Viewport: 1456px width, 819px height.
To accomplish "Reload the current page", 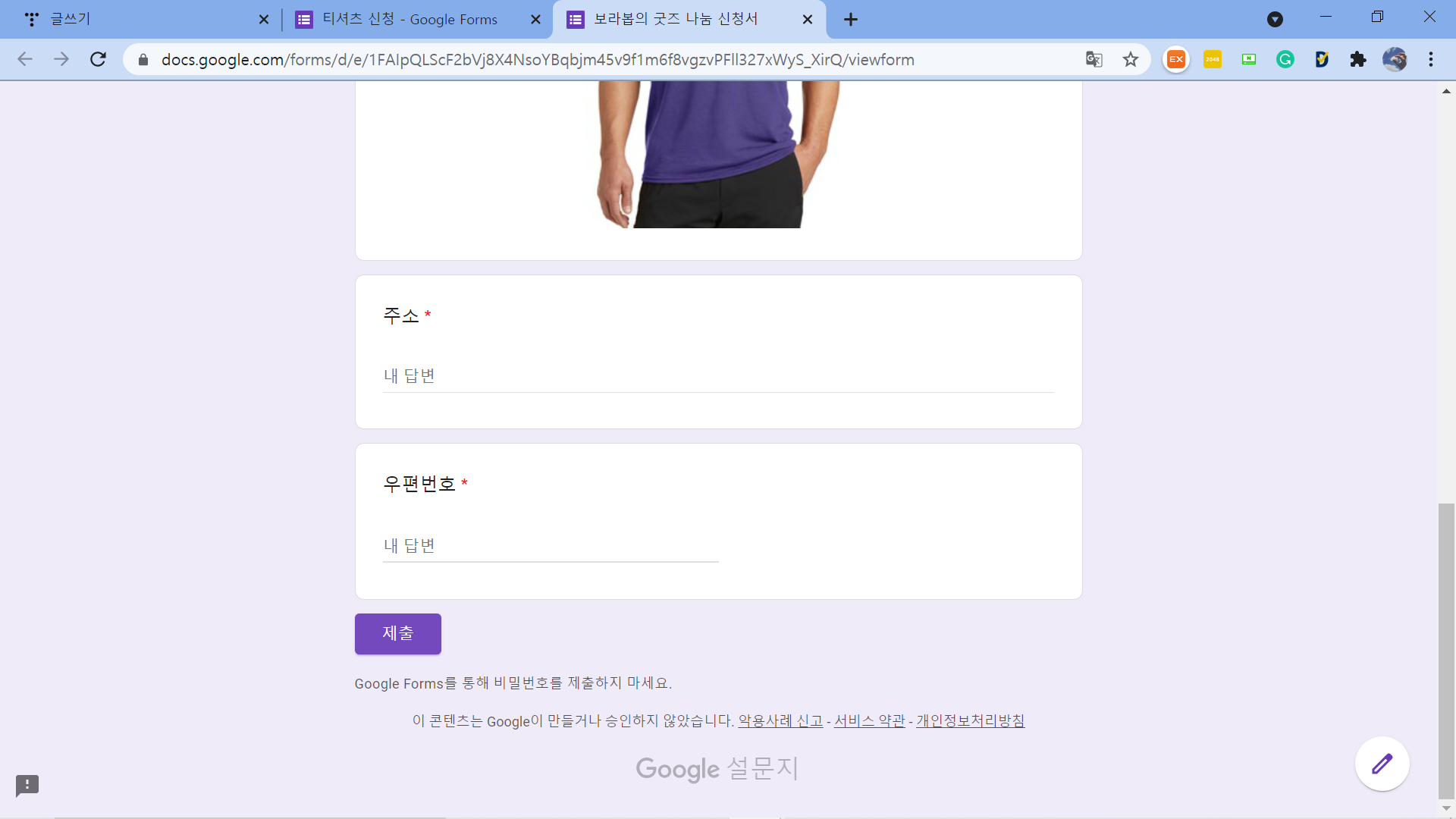I will click(98, 59).
